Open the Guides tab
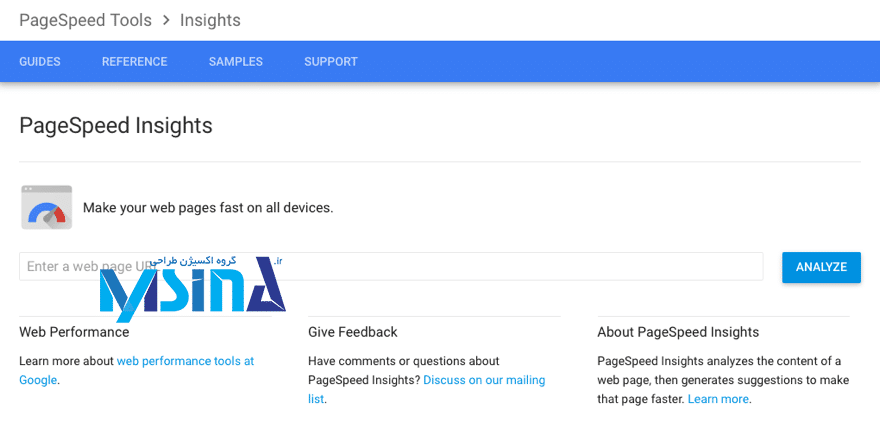 (40, 62)
